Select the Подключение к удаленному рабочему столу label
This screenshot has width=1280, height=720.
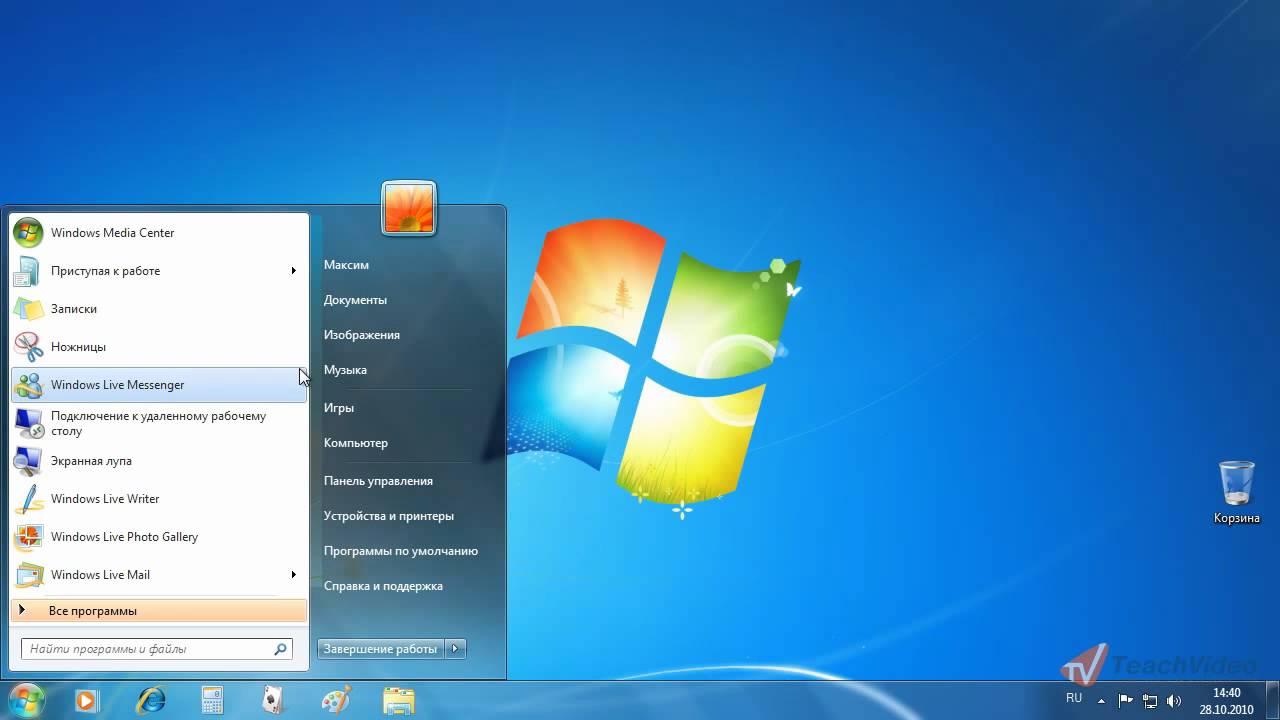tap(159, 424)
